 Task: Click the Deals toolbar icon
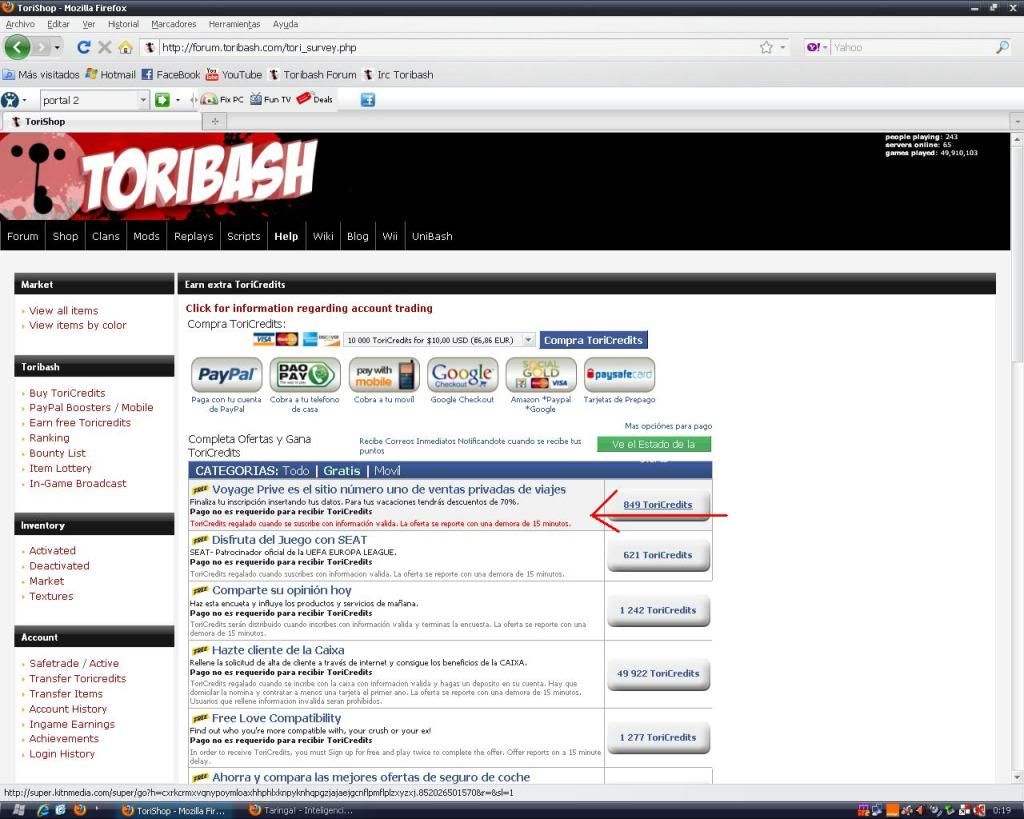point(315,100)
